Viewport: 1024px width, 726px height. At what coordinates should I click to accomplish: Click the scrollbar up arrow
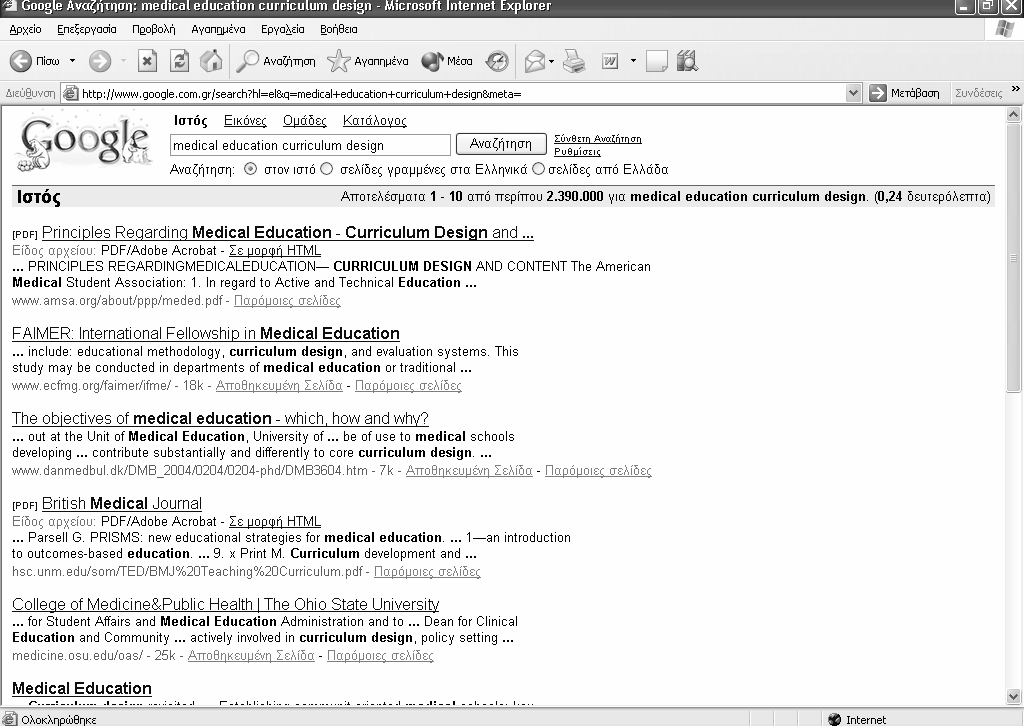(x=1014, y=115)
